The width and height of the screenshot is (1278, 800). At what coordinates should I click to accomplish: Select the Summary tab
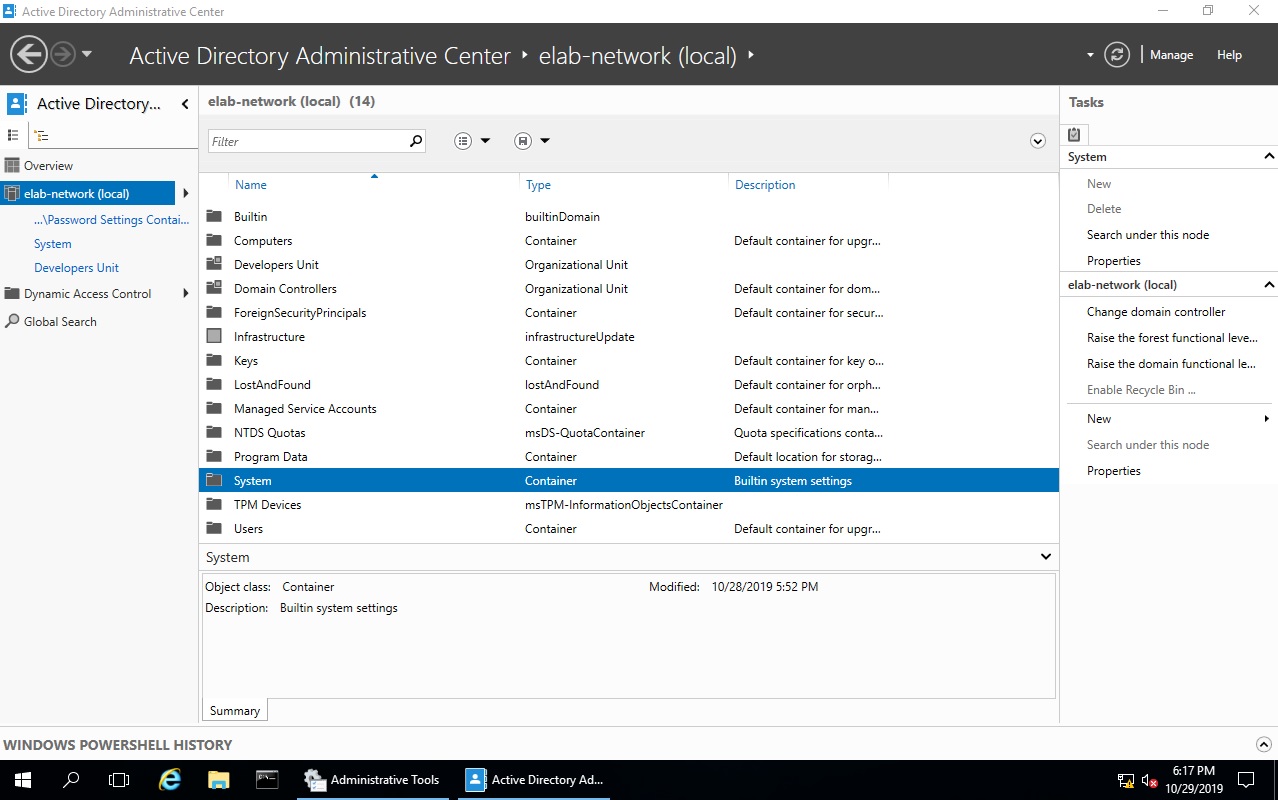tap(235, 711)
